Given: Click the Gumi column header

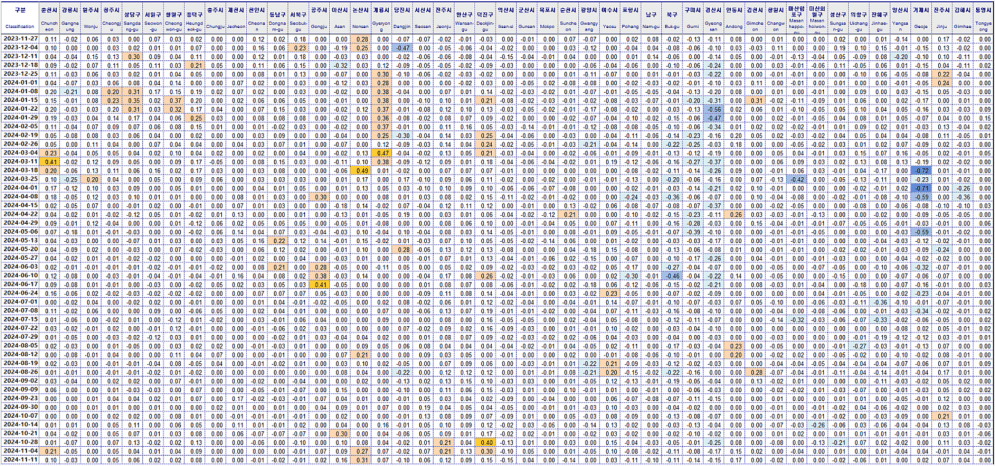Looking at the screenshot, I should point(692,19).
